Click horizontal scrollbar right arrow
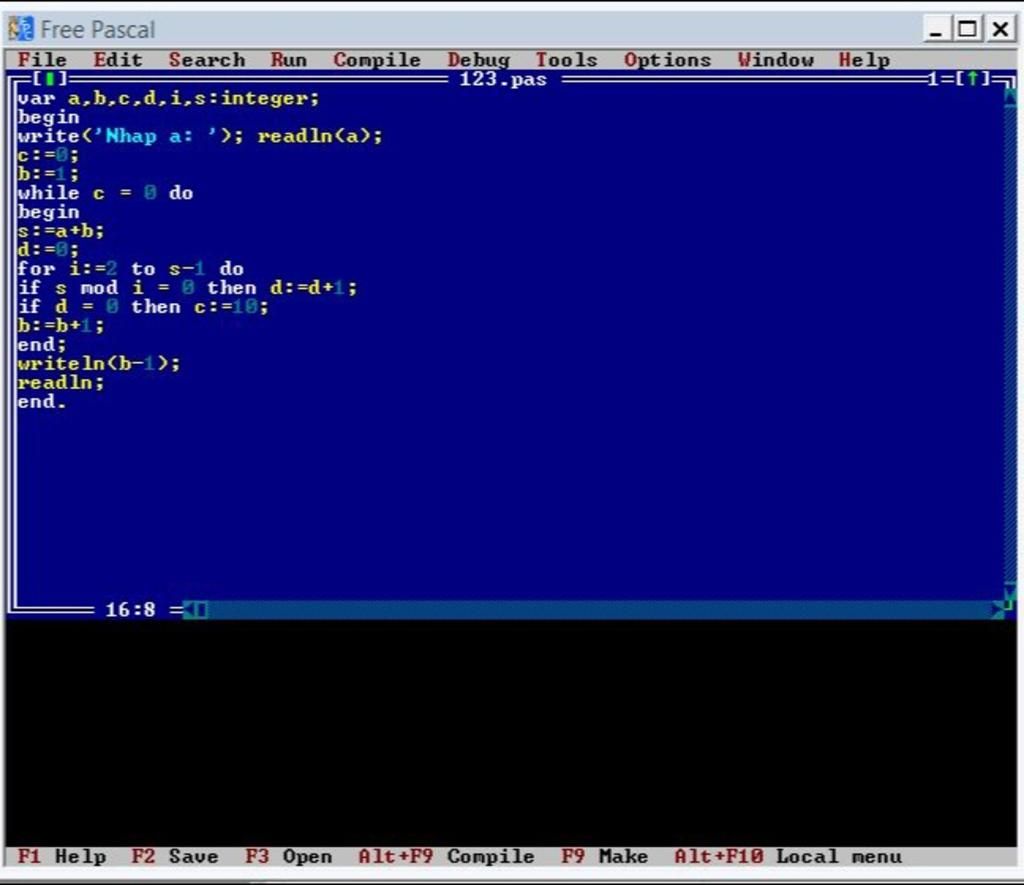This screenshot has width=1024, height=885. (x=997, y=609)
